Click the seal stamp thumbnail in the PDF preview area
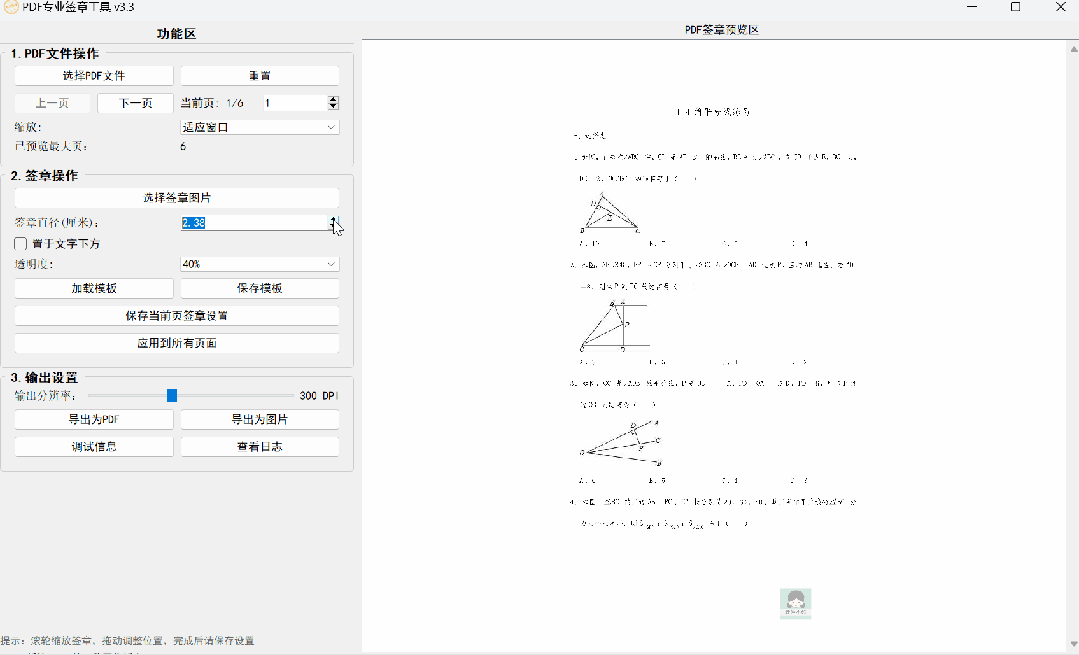Image resolution: width=1079 pixels, height=655 pixels. (795, 603)
